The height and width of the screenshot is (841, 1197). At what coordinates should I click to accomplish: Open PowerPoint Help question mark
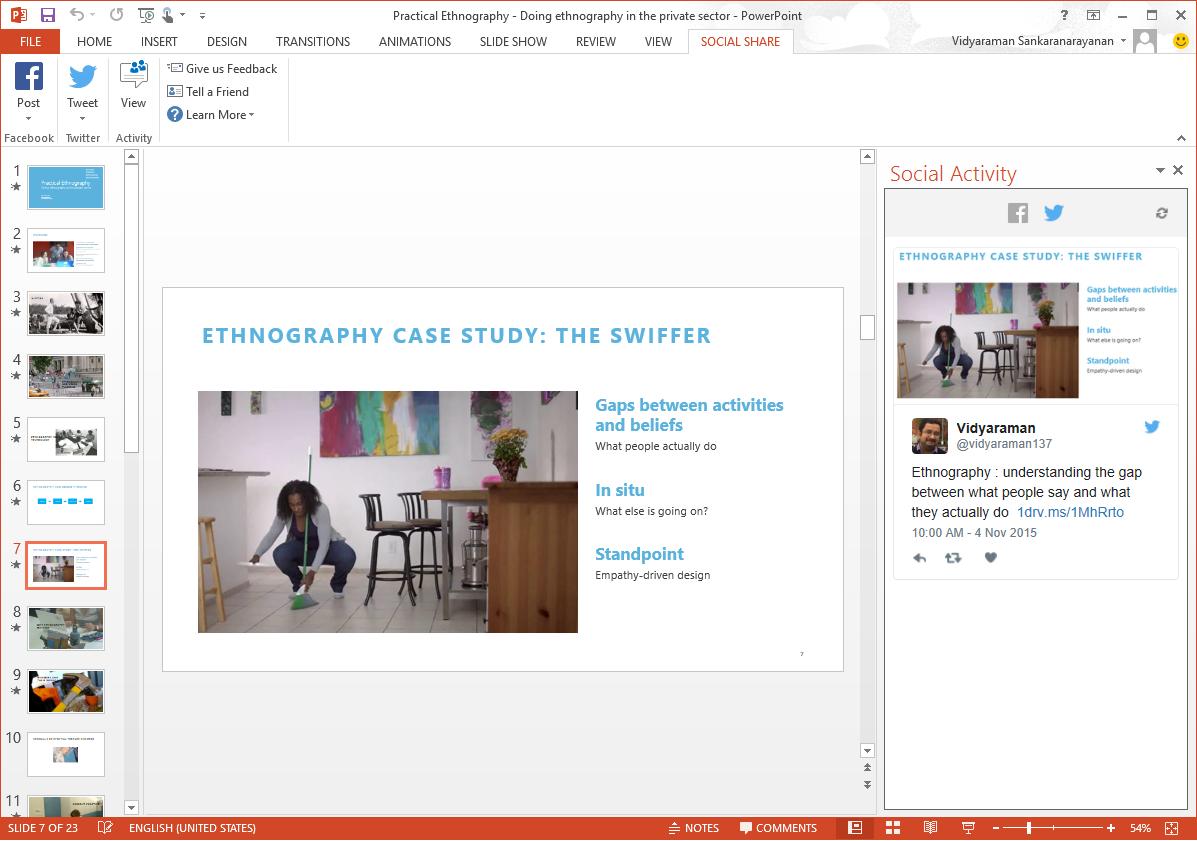(x=1064, y=15)
